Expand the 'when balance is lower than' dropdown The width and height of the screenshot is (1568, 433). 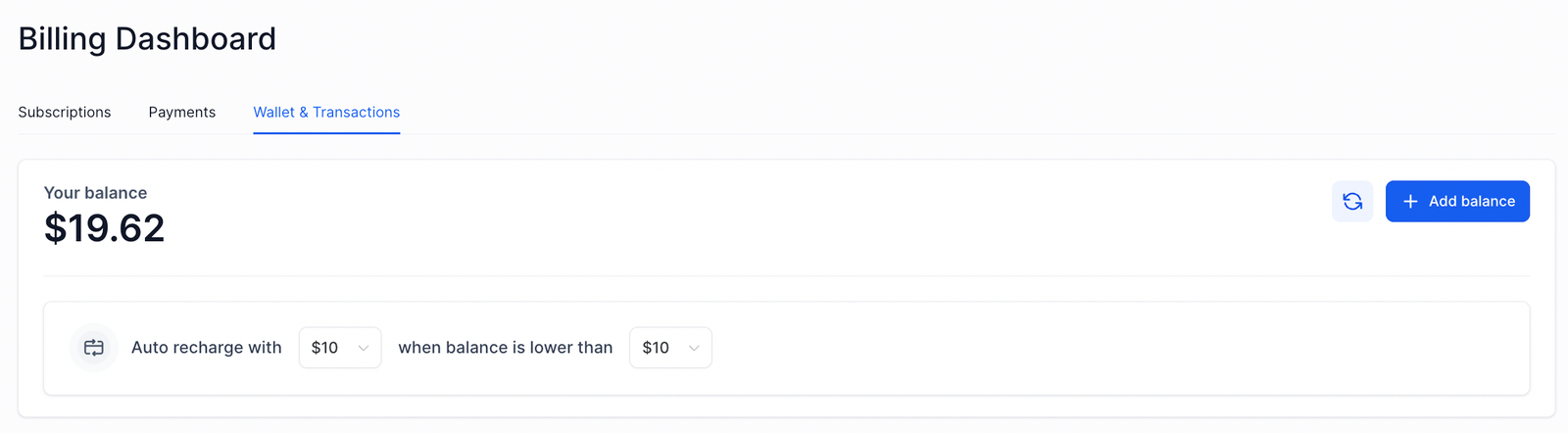click(670, 348)
